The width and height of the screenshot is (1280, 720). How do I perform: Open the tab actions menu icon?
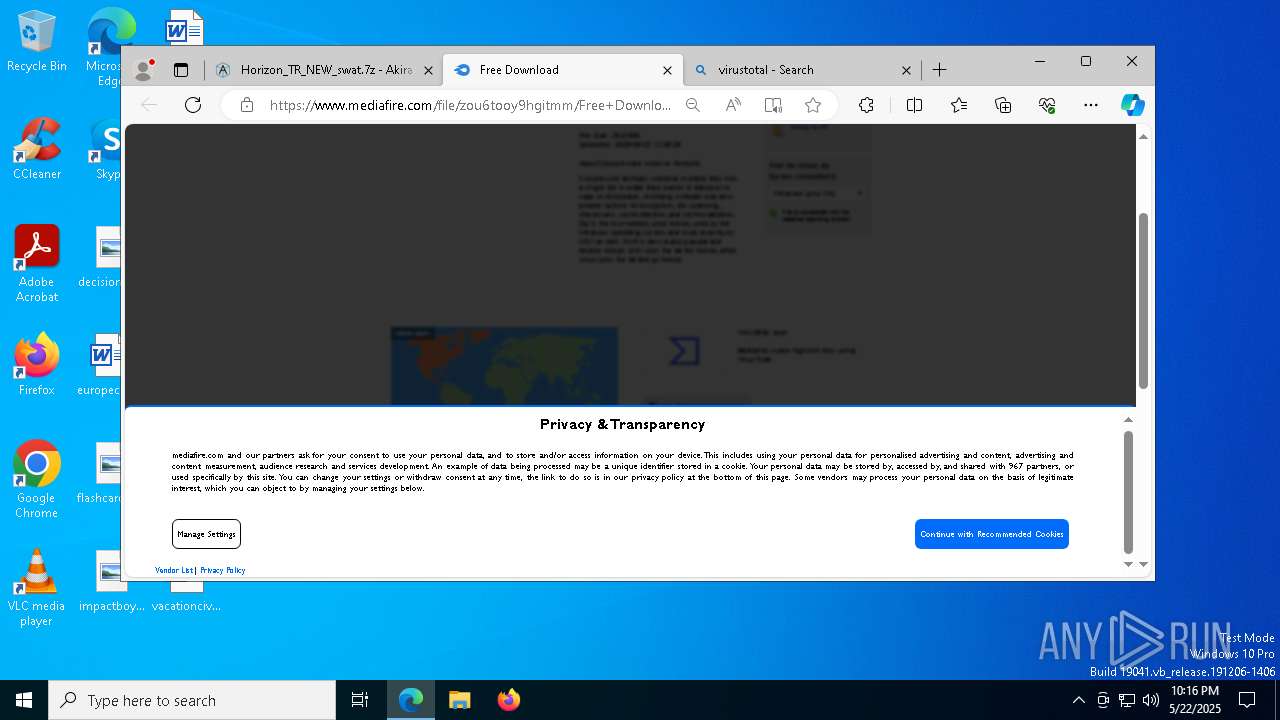[x=181, y=70]
